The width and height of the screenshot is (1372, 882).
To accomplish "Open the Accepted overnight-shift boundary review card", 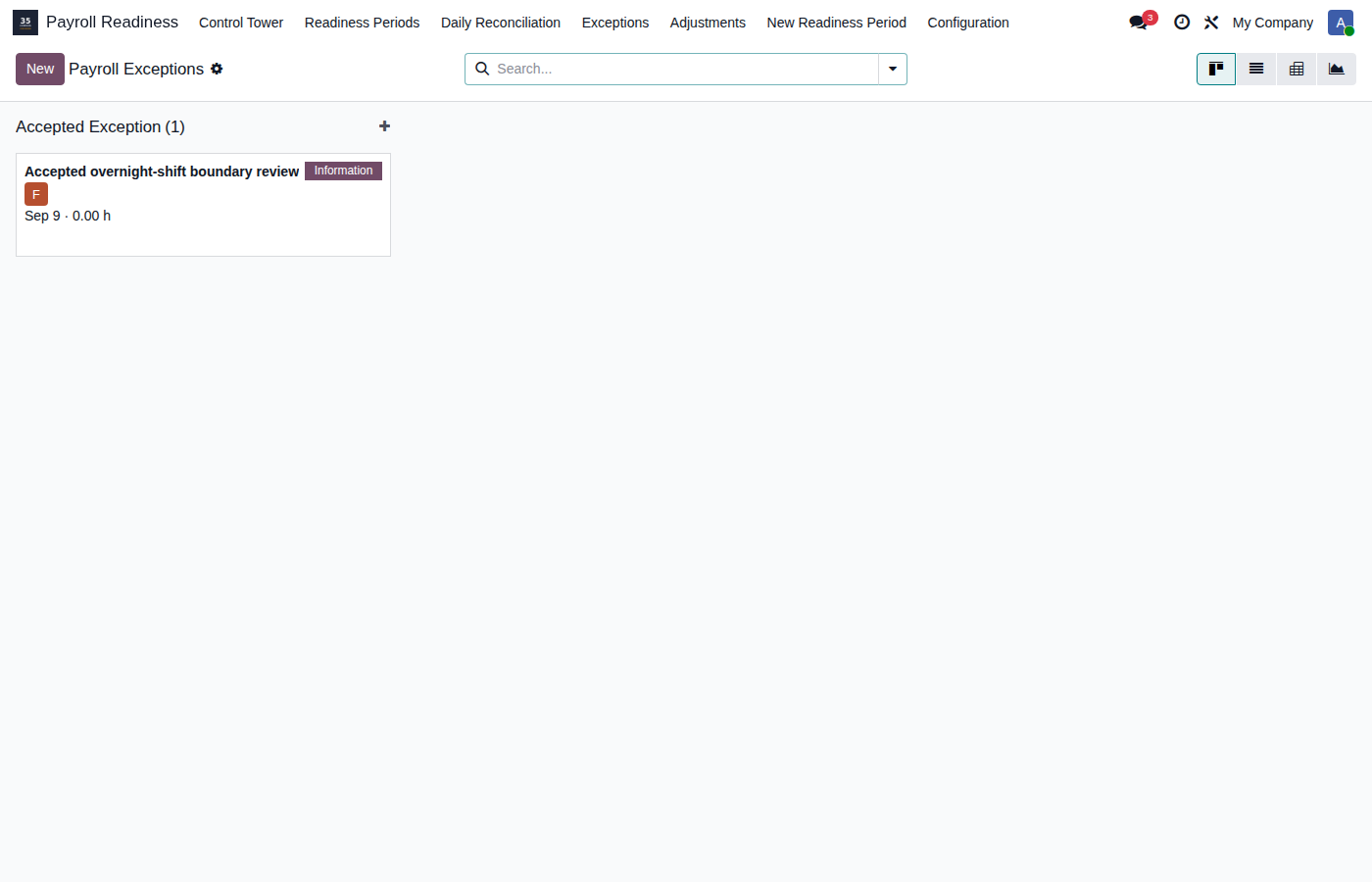I will tap(203, 205).
